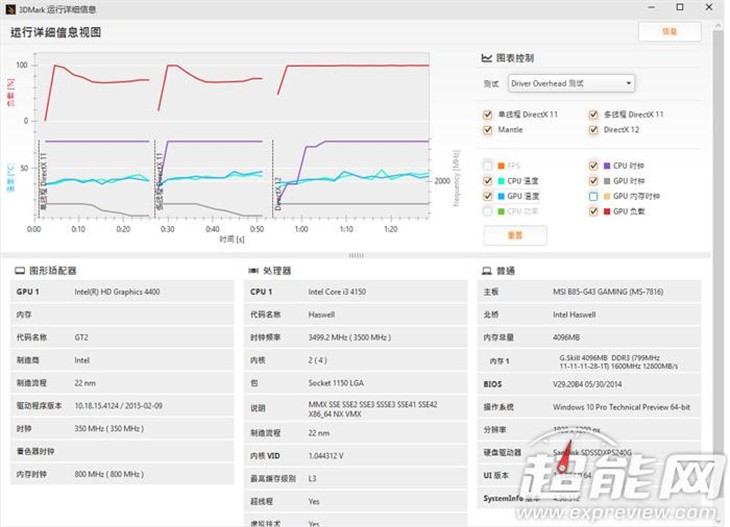The image size is (730, 527).
Task: Click the 3DMark logo in the title bar
Action: tap(10, 9)
